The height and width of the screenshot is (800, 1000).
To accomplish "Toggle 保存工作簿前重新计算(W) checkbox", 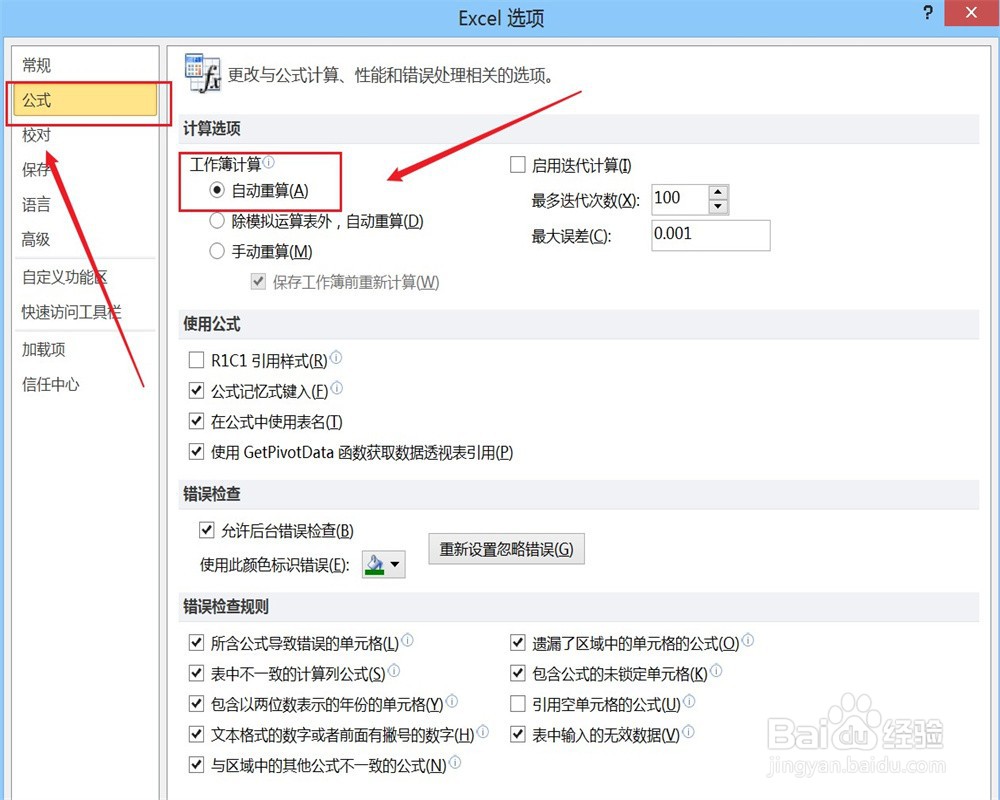I will (x=258, y=281).
